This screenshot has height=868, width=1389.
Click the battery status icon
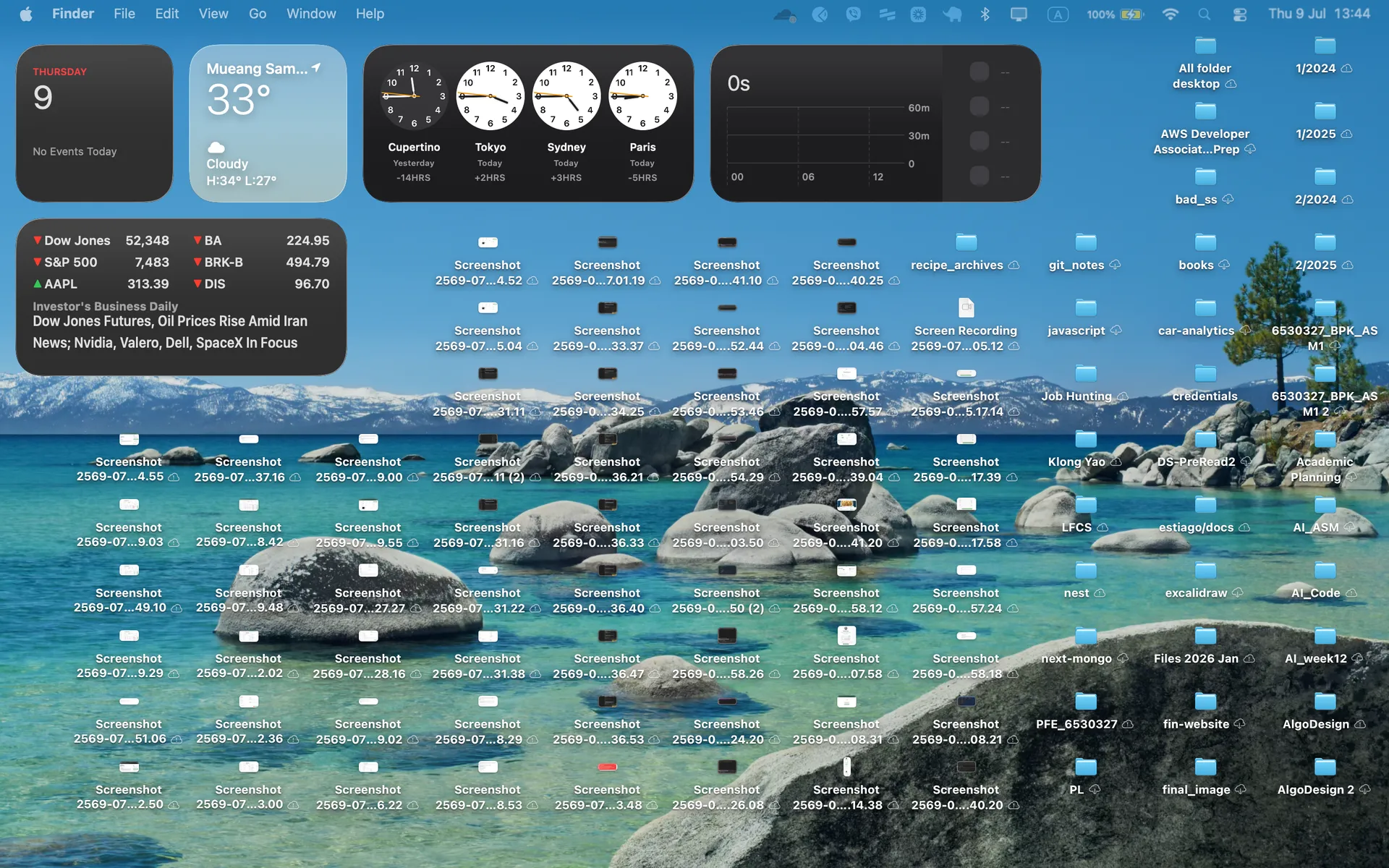point(1132,14)
